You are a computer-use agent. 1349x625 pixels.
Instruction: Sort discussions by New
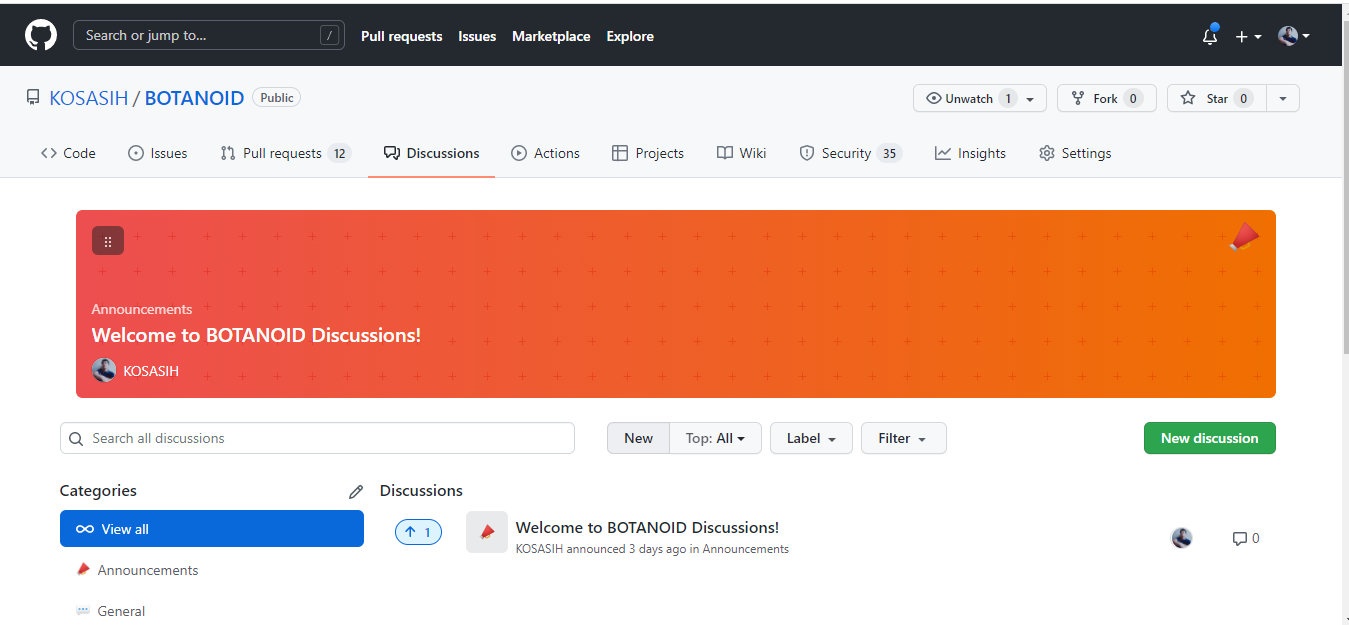(x=638, y=438)
